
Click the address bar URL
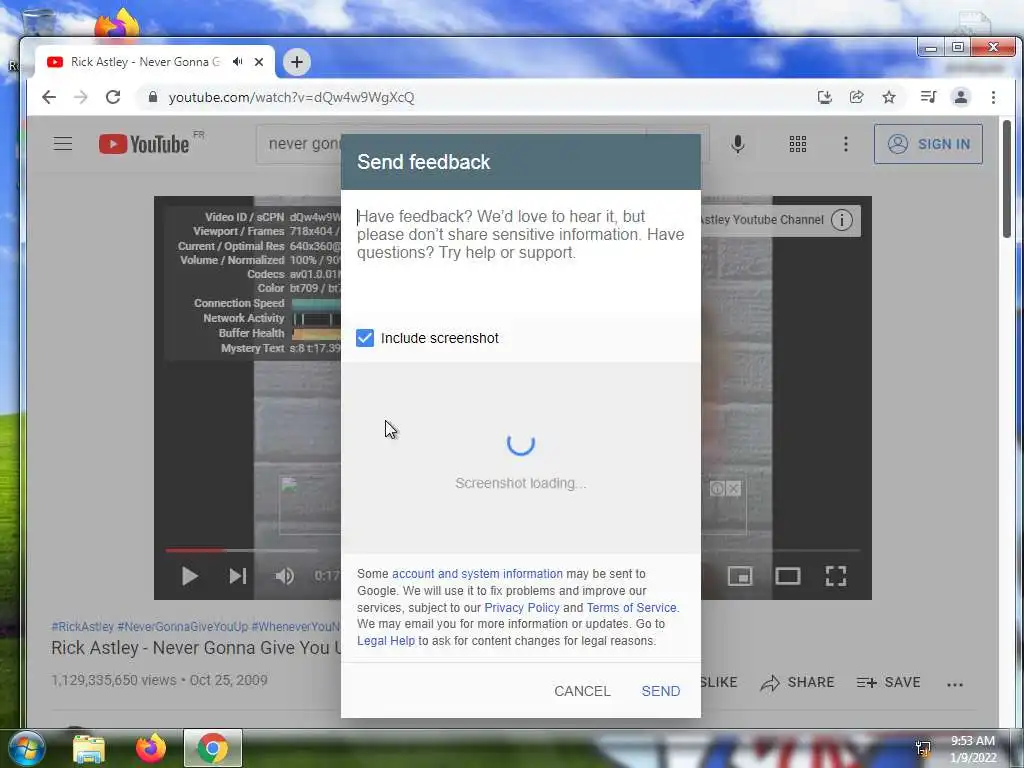pyautogui.click(x=291, y=97)
